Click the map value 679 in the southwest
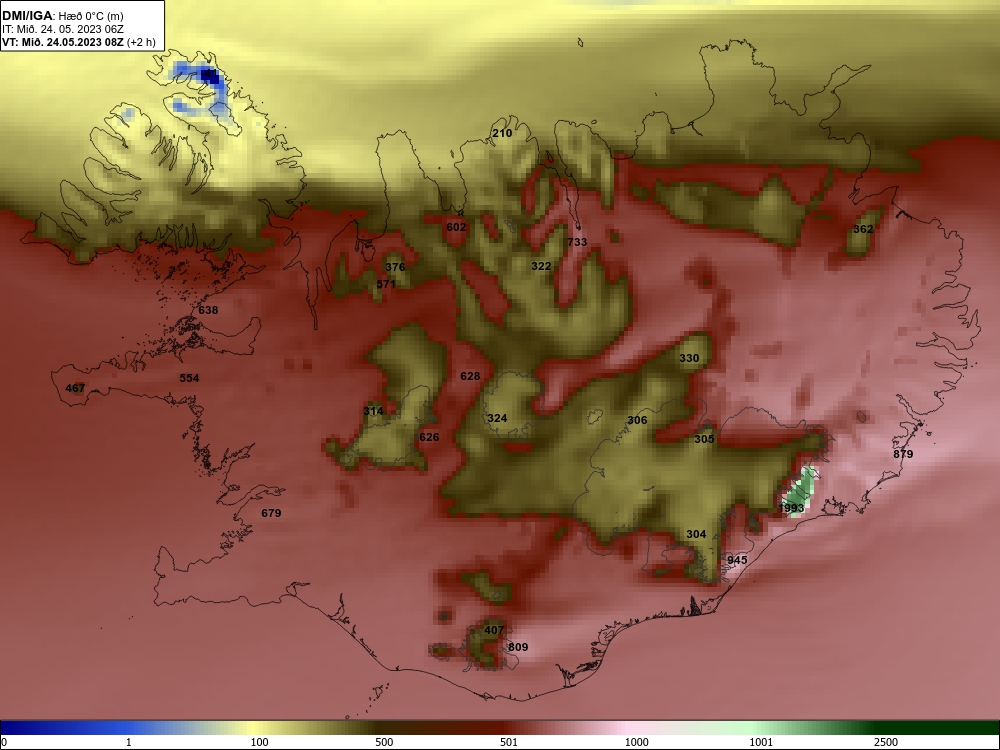This screenshot has height=750, width=1000. (271, 513)
